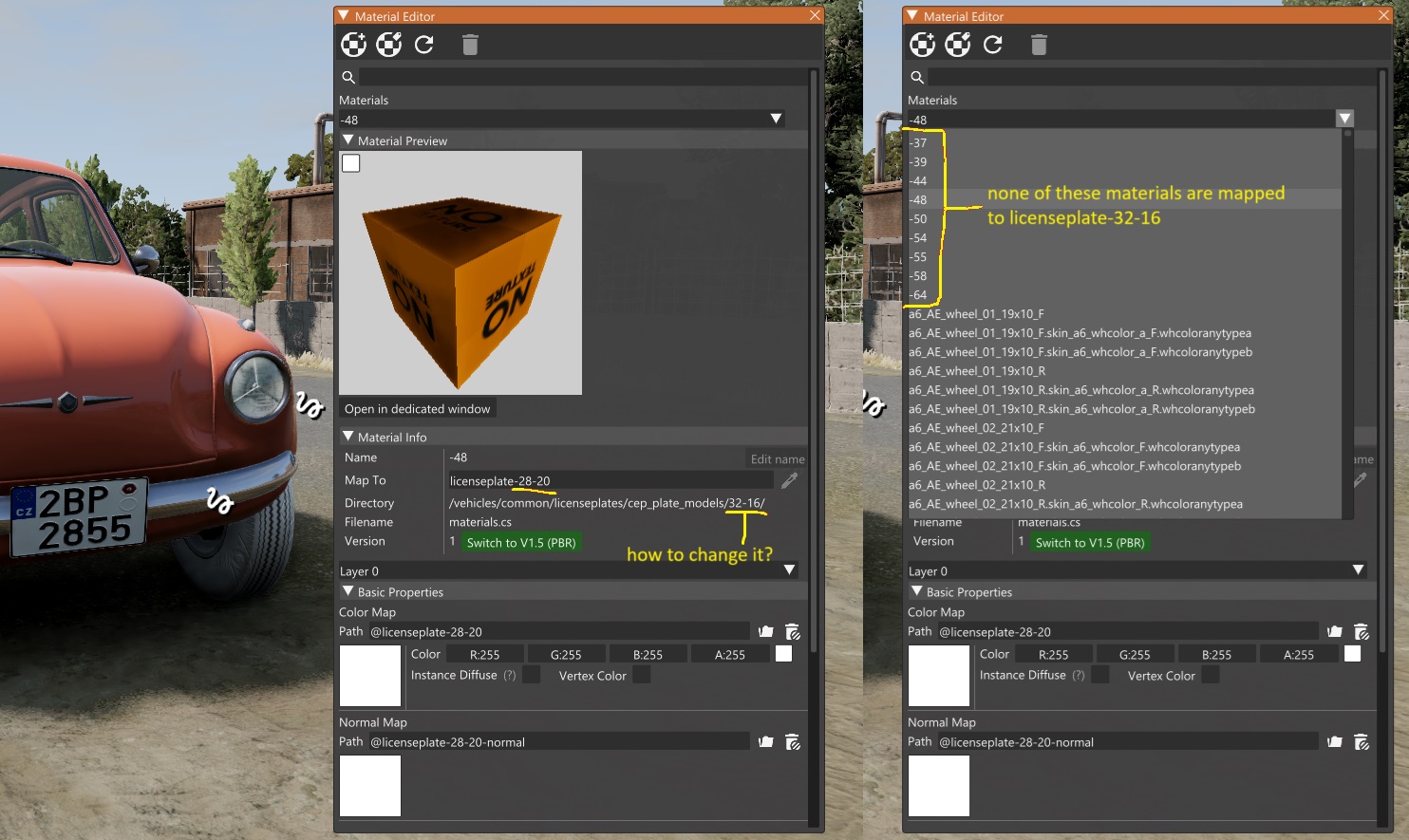Click search magnifier icon in right Material Editor
Screen dimensions: 1409x840
point(917,78)
